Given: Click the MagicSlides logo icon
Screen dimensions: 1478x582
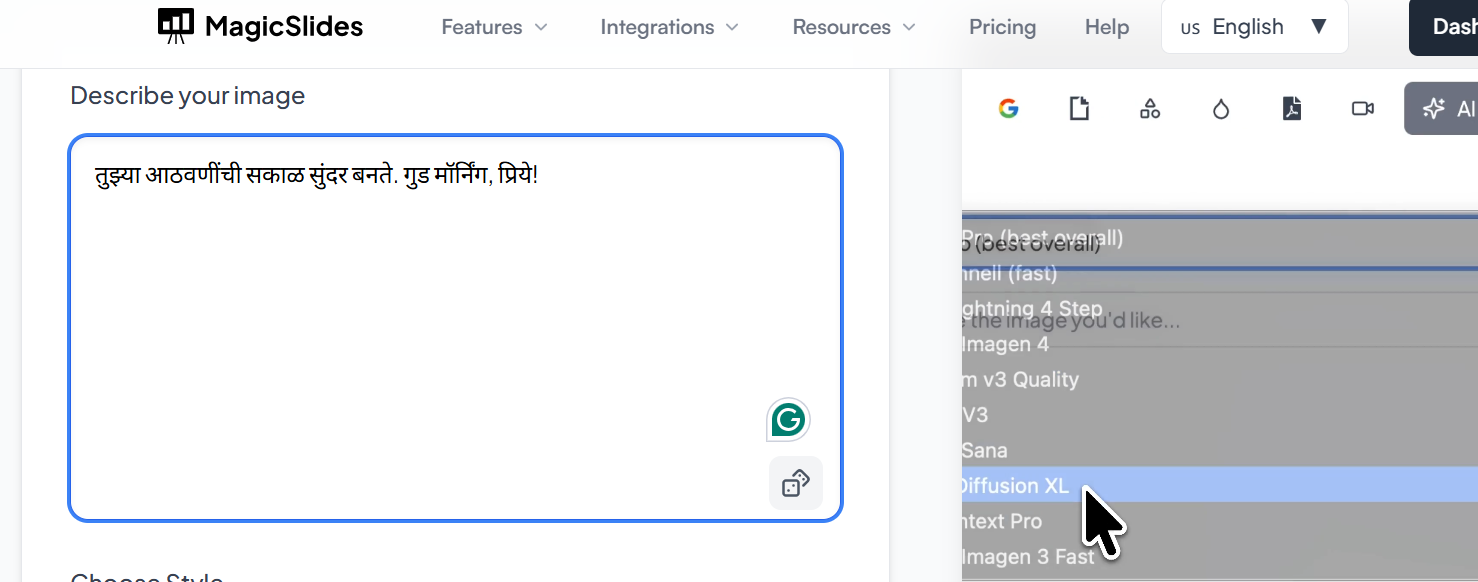Looking at the screenshot, I should tap(176, 27).
